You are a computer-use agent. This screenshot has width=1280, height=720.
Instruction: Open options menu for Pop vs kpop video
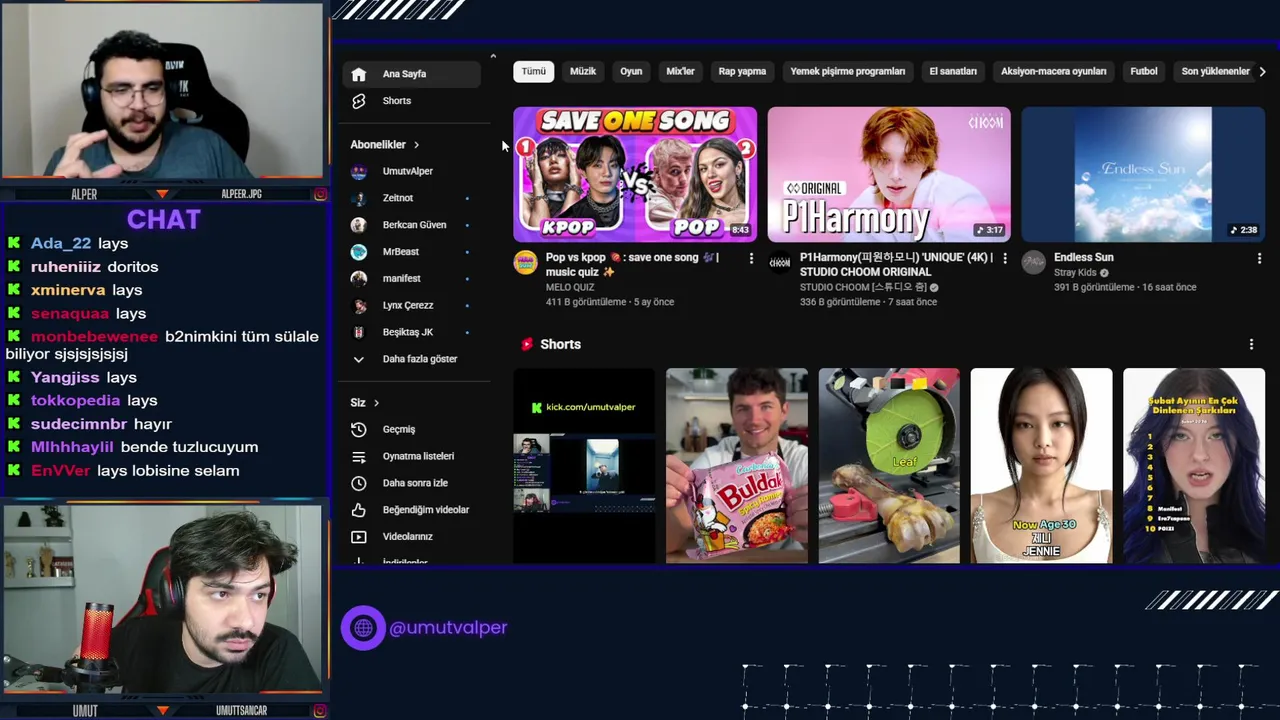pyautogui.click(x=751, y=258)
